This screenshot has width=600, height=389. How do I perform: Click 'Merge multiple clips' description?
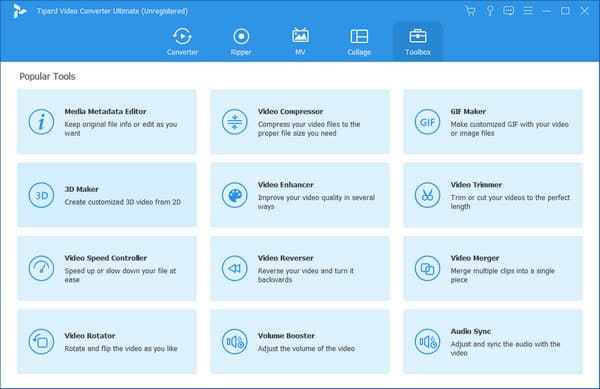click(502, 275)
